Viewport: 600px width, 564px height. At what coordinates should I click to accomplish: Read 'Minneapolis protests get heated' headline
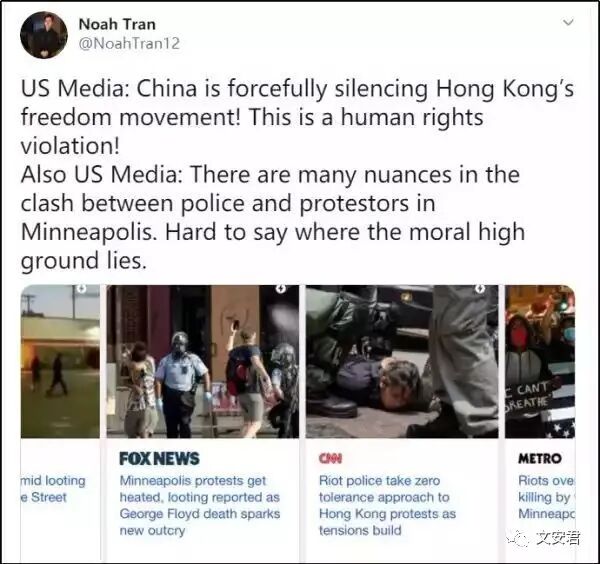(200, 505)
